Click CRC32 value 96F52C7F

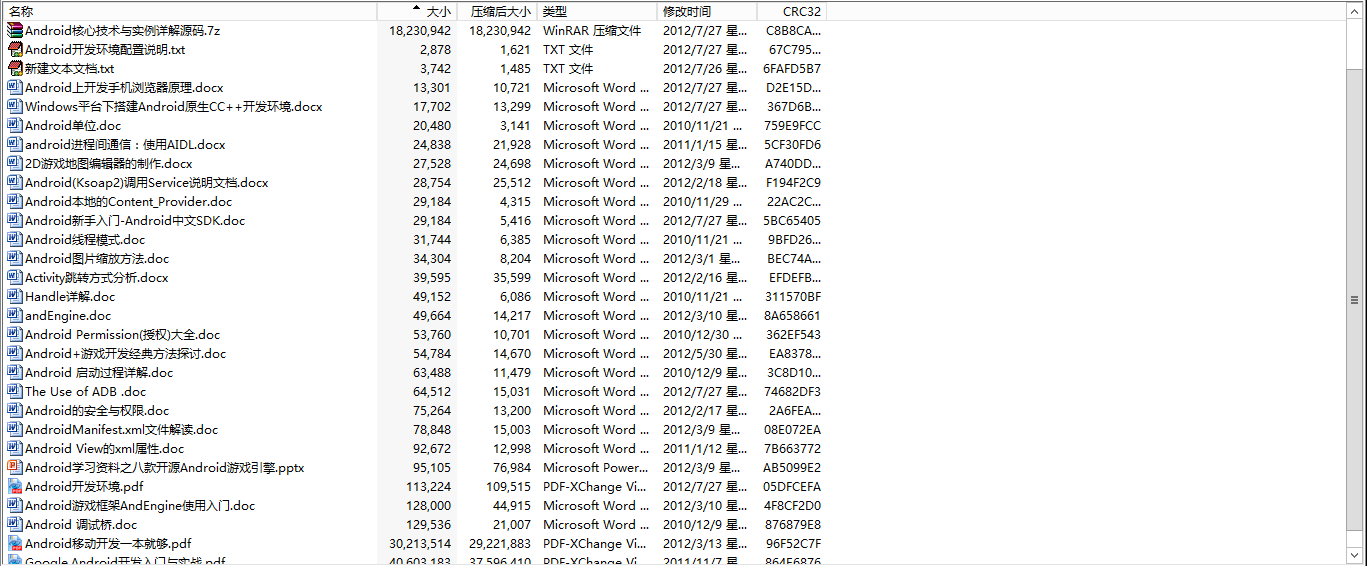793,543
